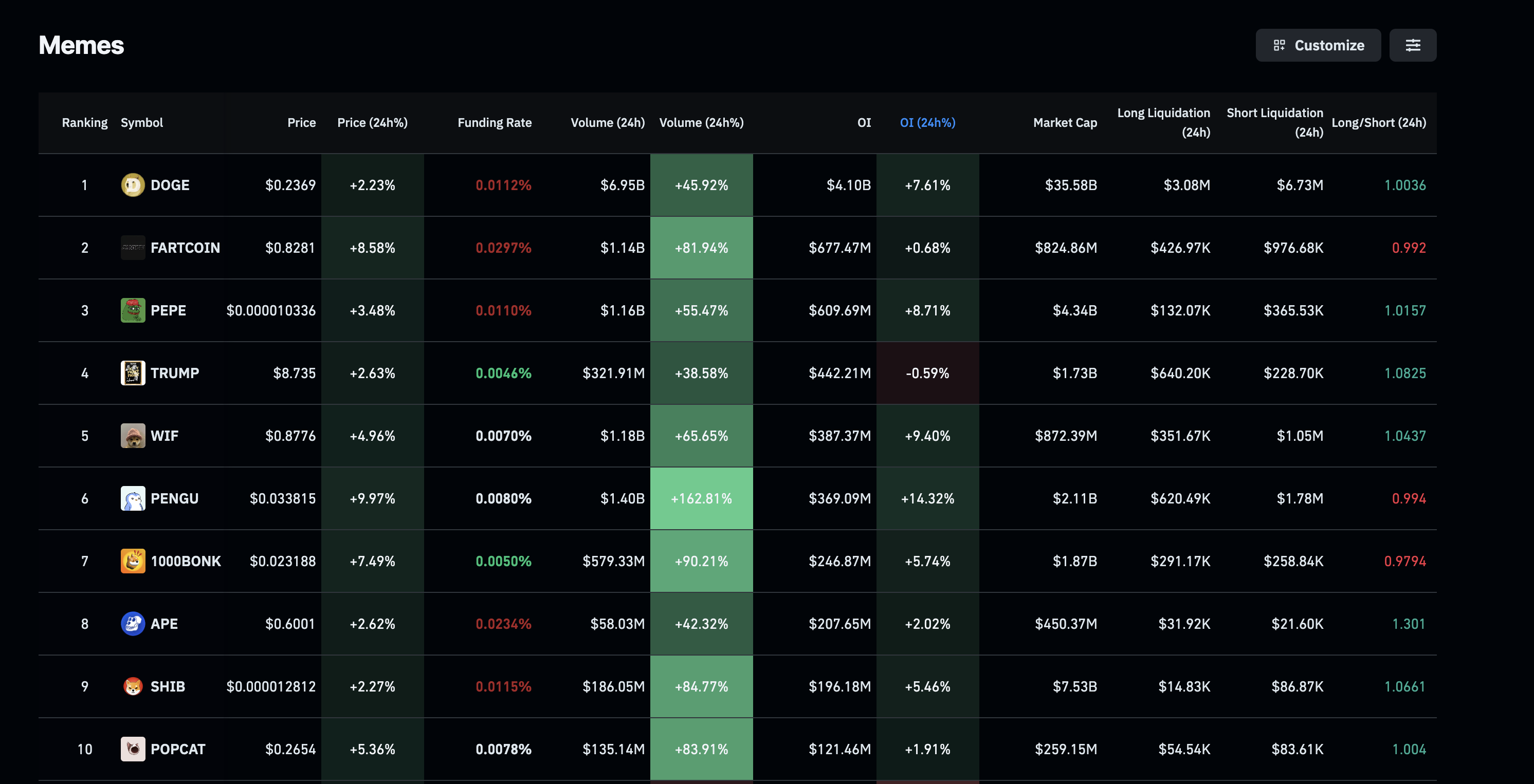
Task: Click PENGU +162.81% volume change cell
Action: click(701, 498)
